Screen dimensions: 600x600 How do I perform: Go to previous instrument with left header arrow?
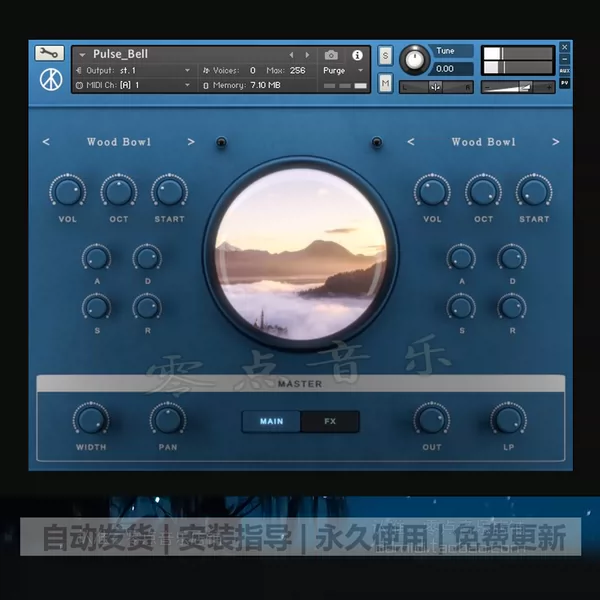[291, 55]
